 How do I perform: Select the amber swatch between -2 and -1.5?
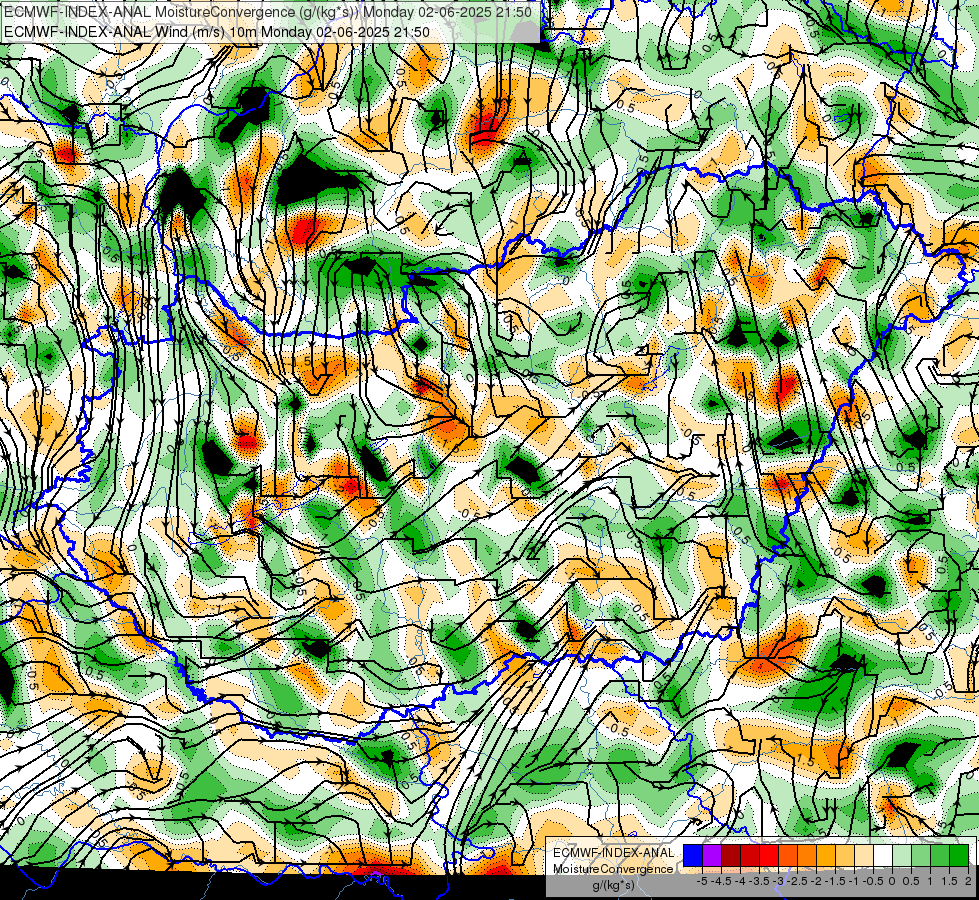click(x=826, y=856)
